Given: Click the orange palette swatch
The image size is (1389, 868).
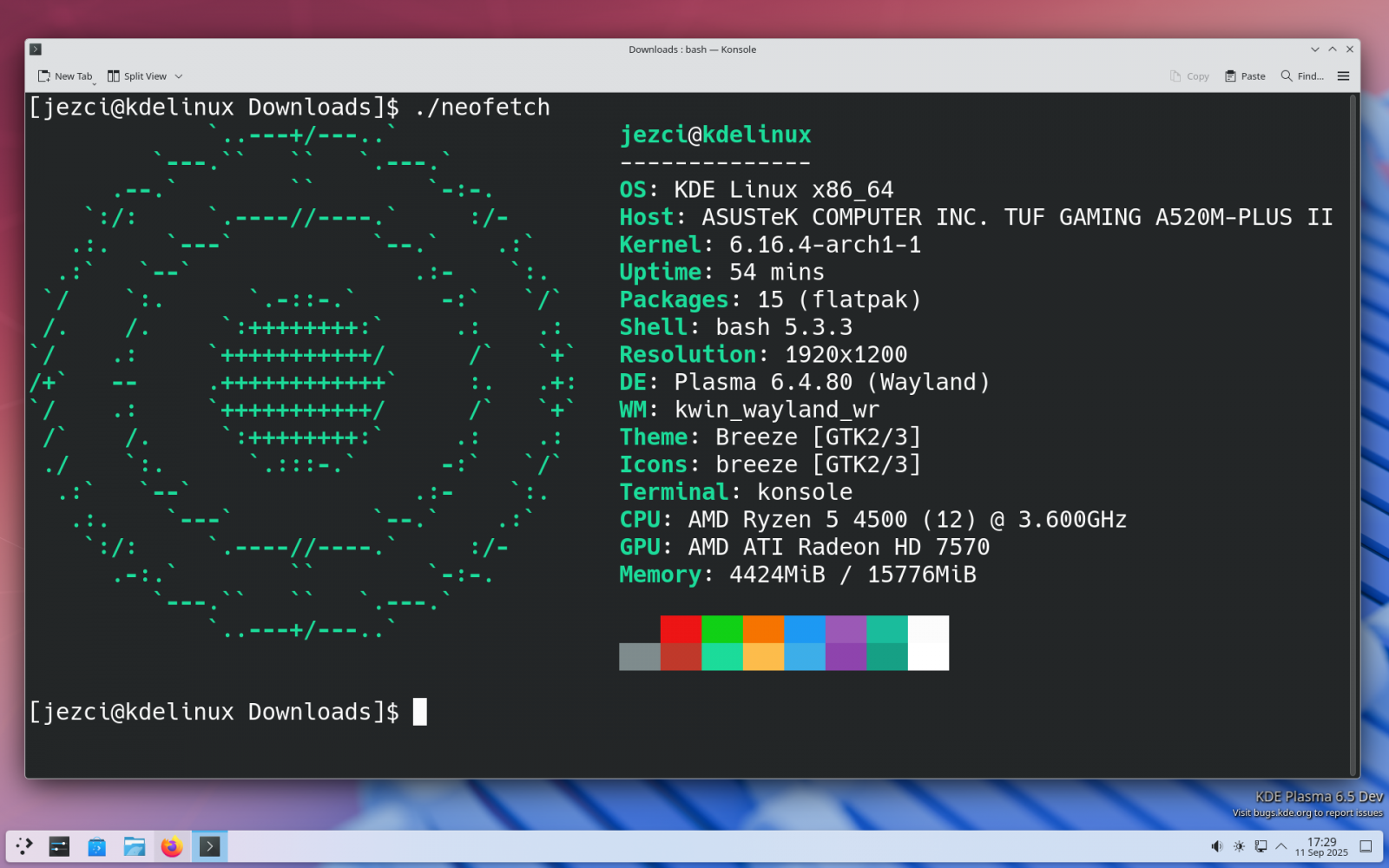Looking at the screenshot, I should pyautogui.click(x=763, y=629).
